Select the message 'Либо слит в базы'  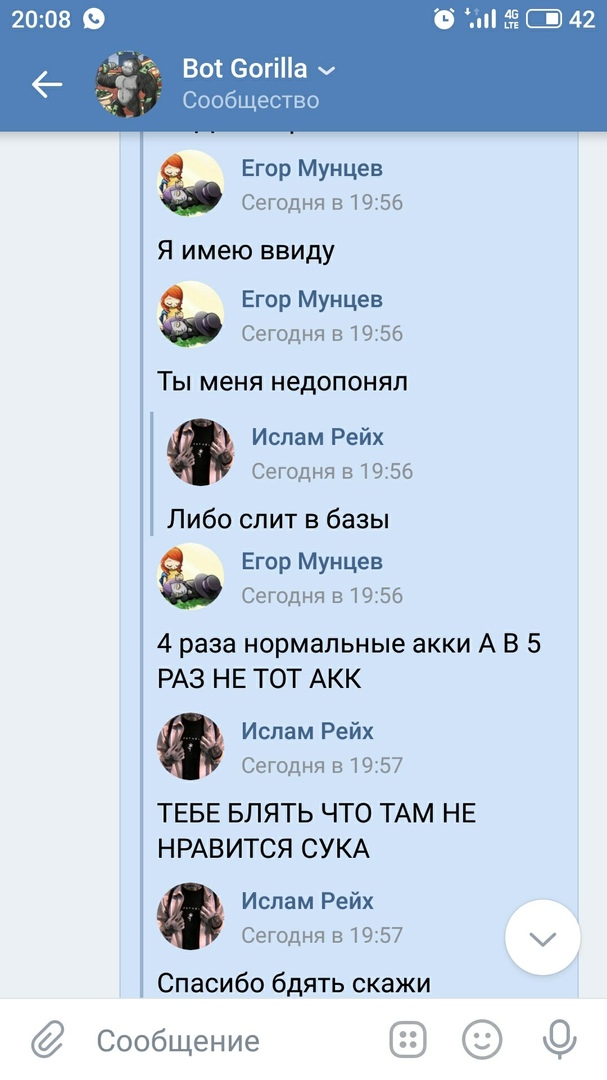click(x=278, y=519)
